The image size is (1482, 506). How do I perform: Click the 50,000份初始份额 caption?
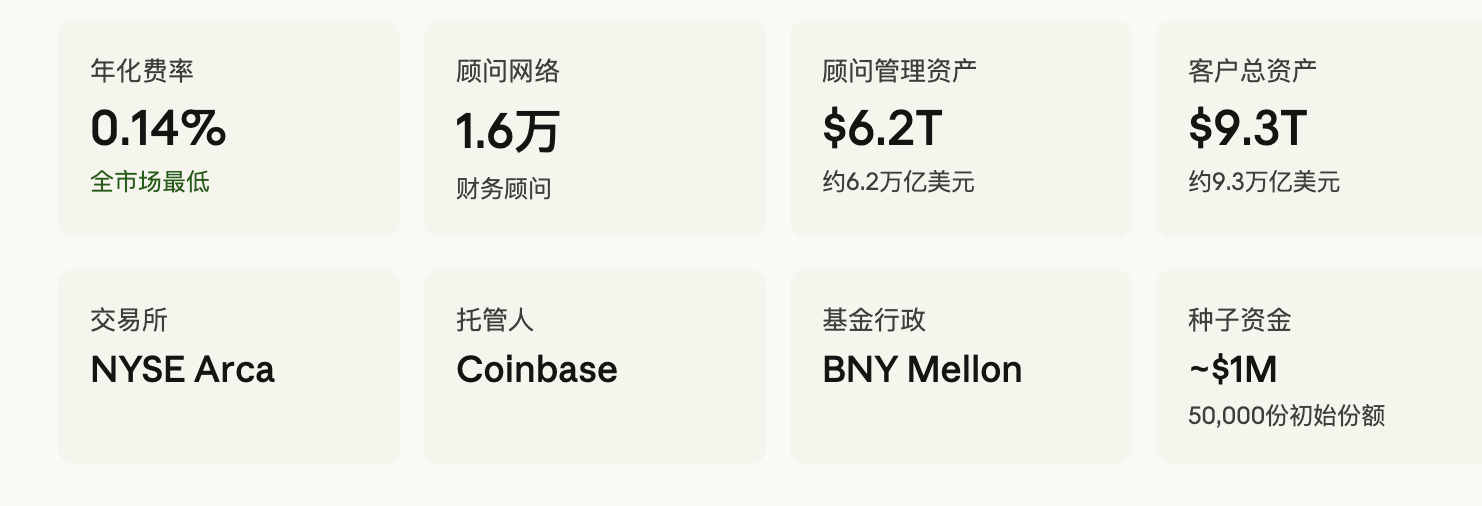[1286, 416]
